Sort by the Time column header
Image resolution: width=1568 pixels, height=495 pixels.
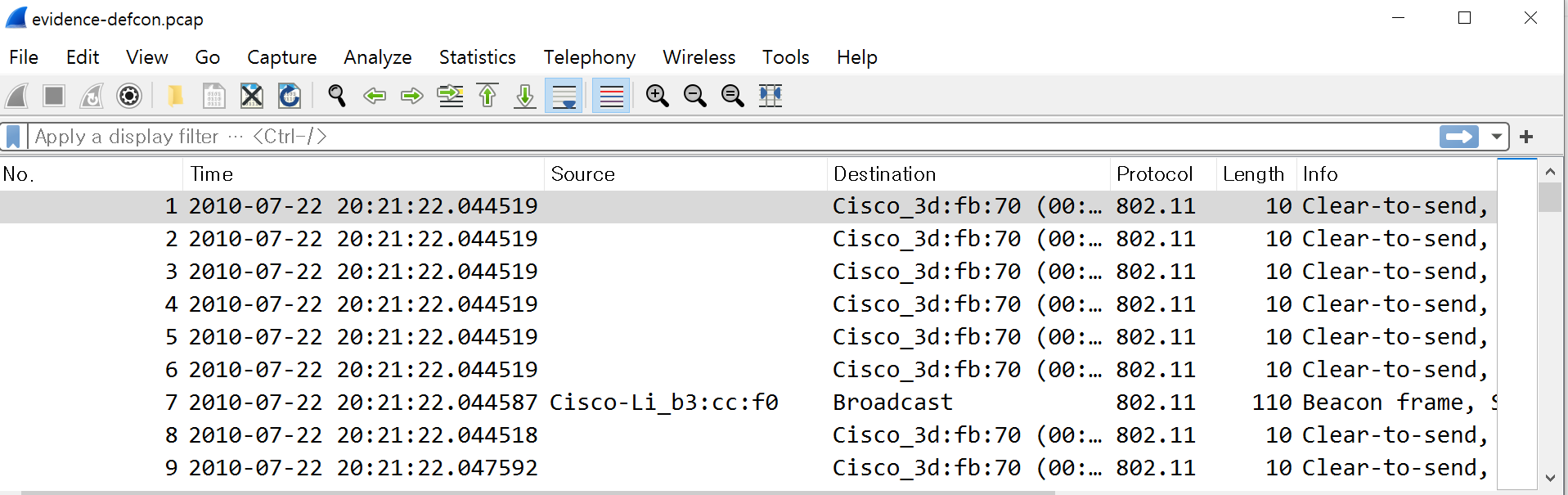pos(363,174)
